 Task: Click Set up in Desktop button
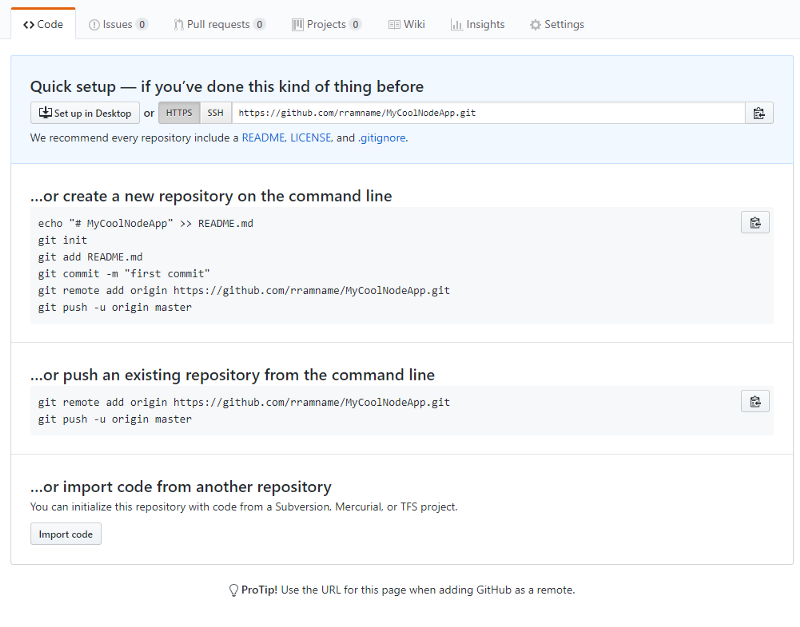click(x=85, y=113)
